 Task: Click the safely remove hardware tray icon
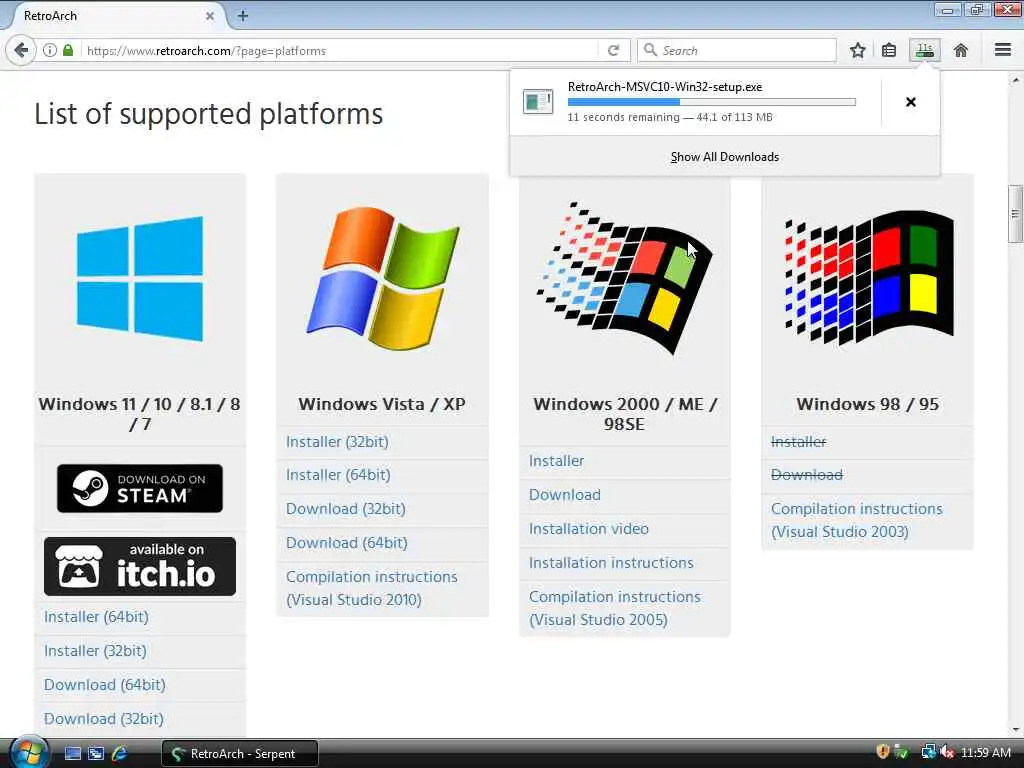(x=902, y=752)
